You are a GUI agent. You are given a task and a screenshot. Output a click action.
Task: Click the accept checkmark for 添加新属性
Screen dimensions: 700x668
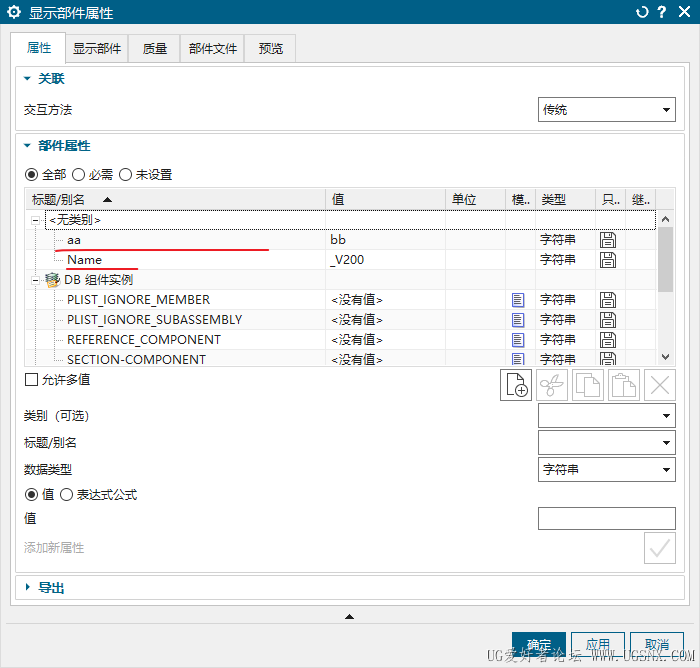(x=660, y=548)
